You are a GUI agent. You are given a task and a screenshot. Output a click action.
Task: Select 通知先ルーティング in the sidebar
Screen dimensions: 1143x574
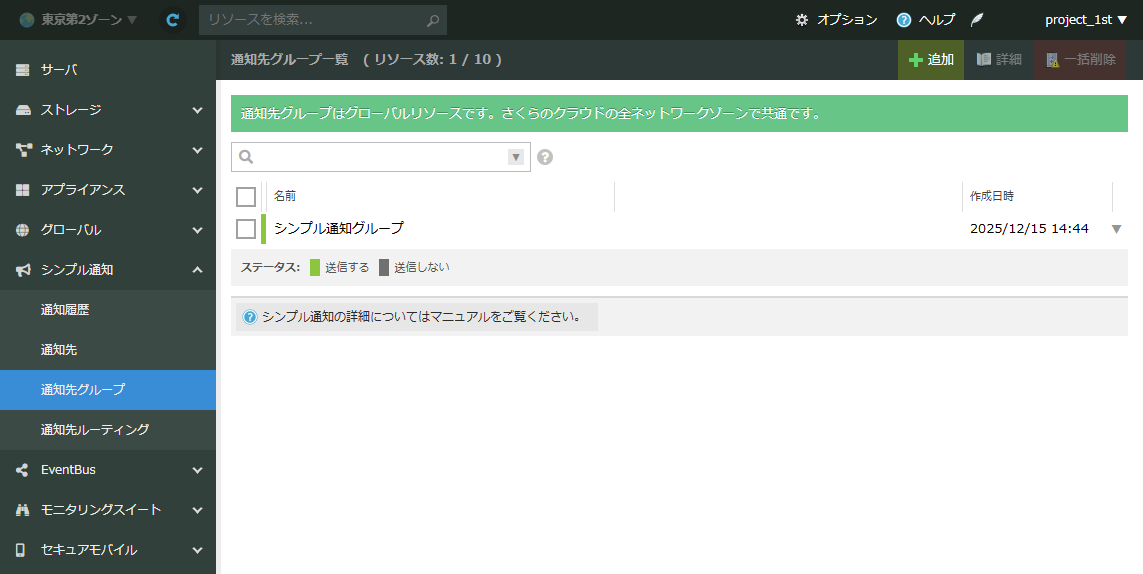click(95, 430)
